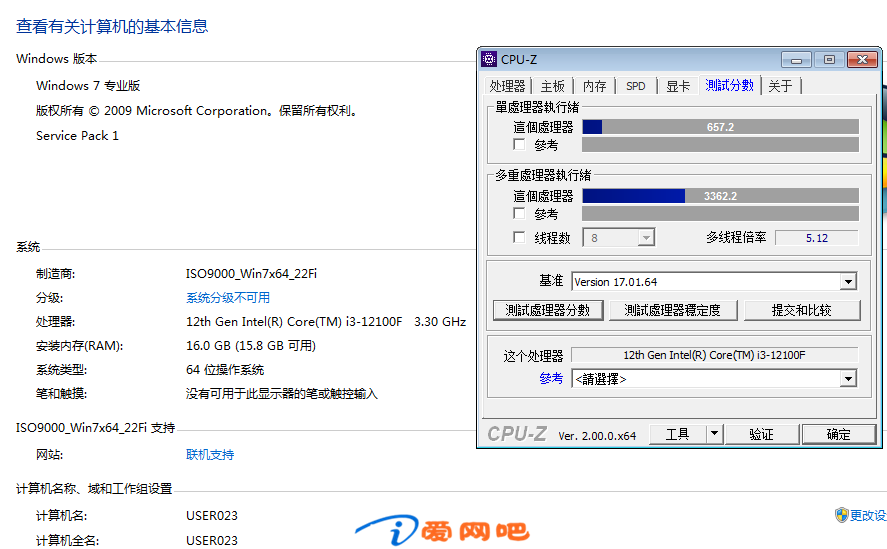Click the empty single-thread 參考 bar

click(720, 145)
